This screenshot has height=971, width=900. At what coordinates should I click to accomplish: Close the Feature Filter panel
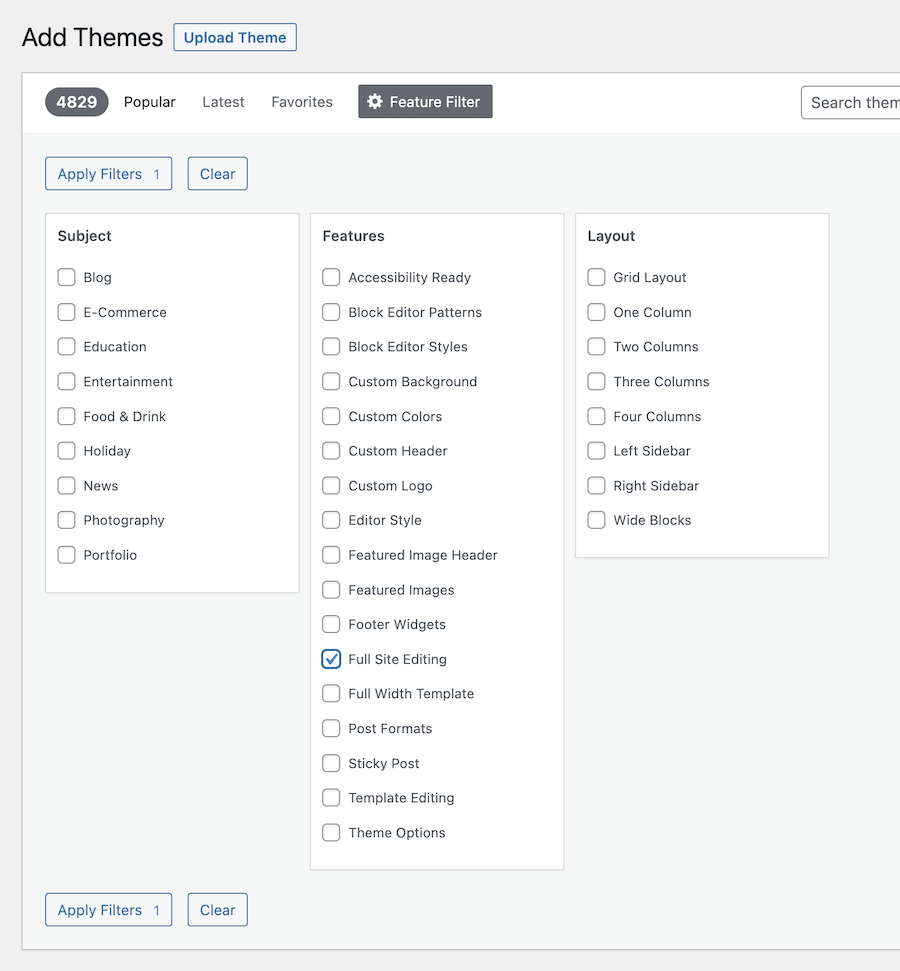pos(425,102)
